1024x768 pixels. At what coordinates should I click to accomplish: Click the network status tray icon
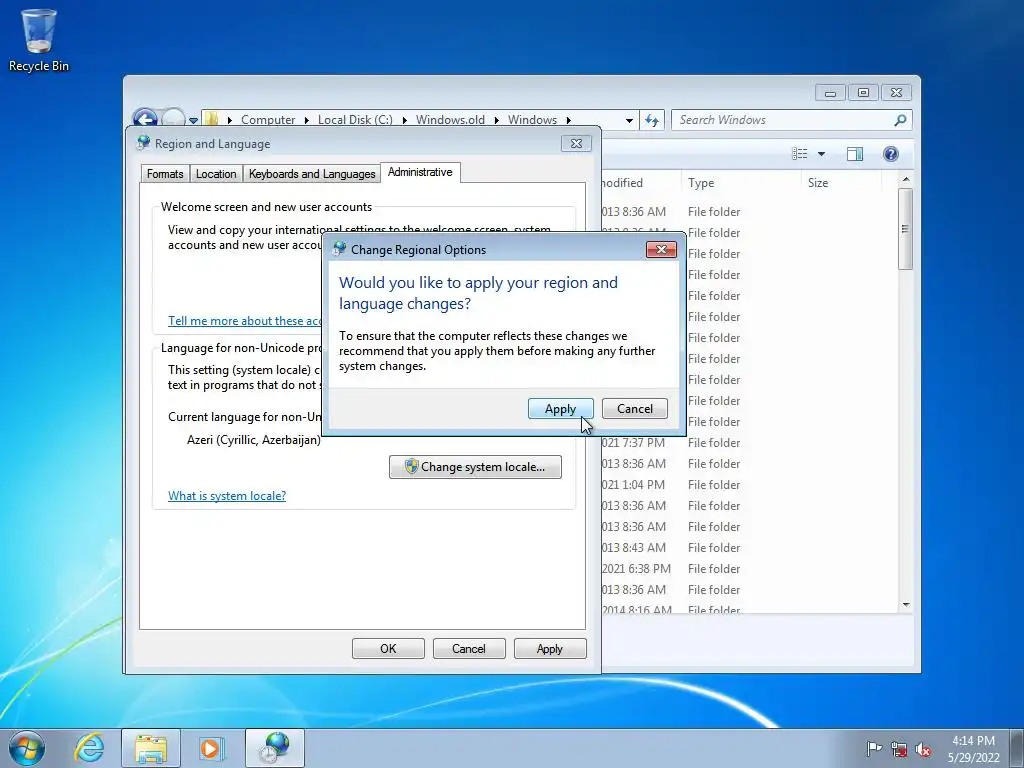point(899,749)
